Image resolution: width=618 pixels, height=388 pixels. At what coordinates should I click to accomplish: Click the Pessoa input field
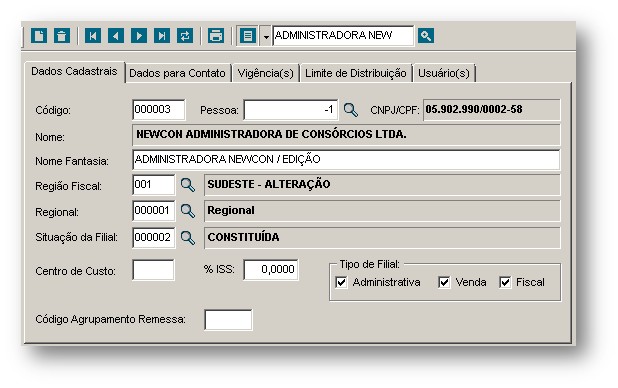(x=291, y=110)
